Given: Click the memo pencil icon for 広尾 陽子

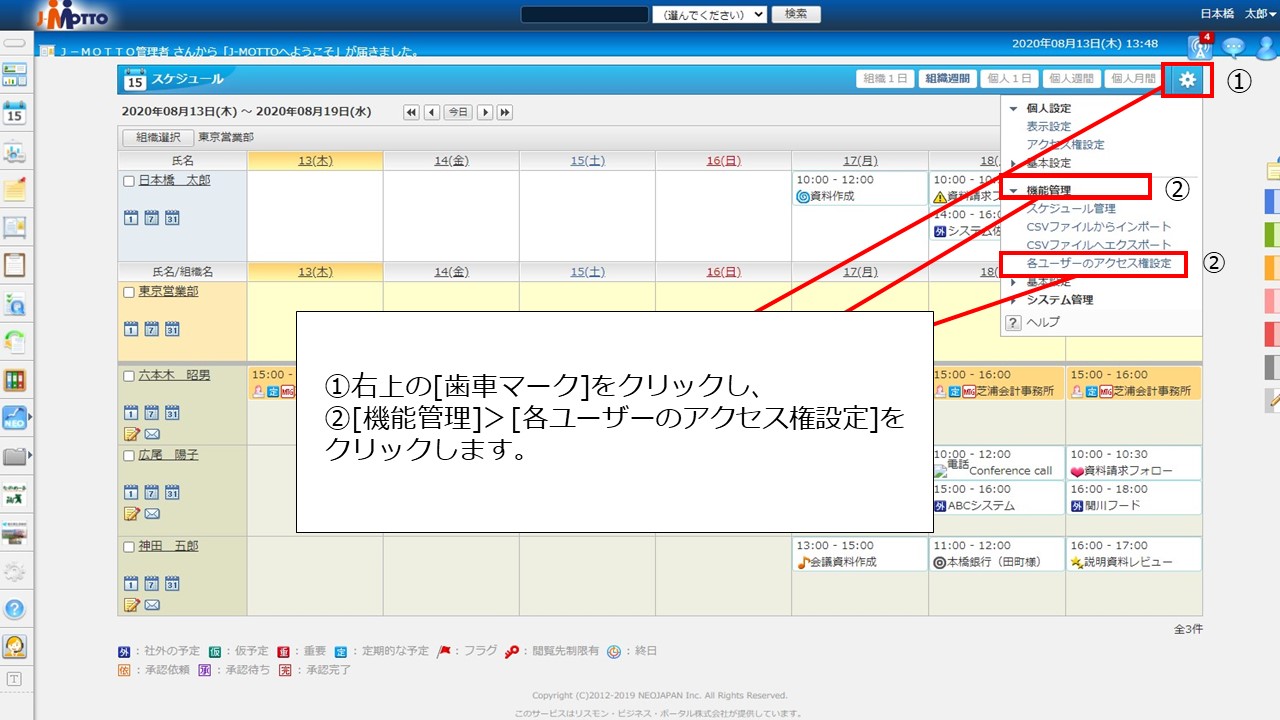Looking at the screenshot, I should pos(131,513).
